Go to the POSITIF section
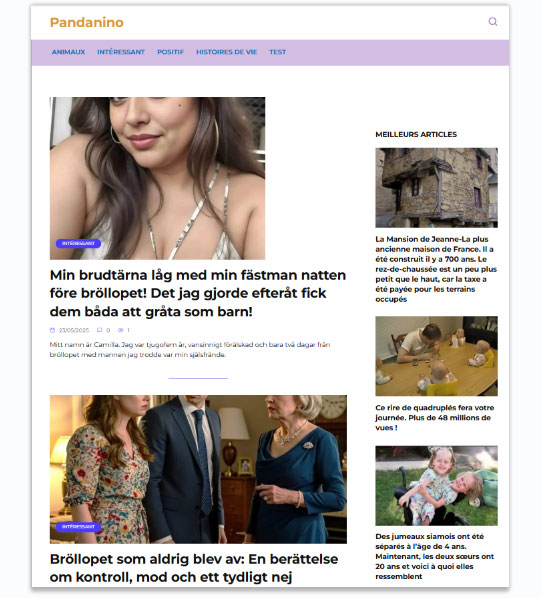The height and width of the screenshot is (598, 541). (170, 52)
